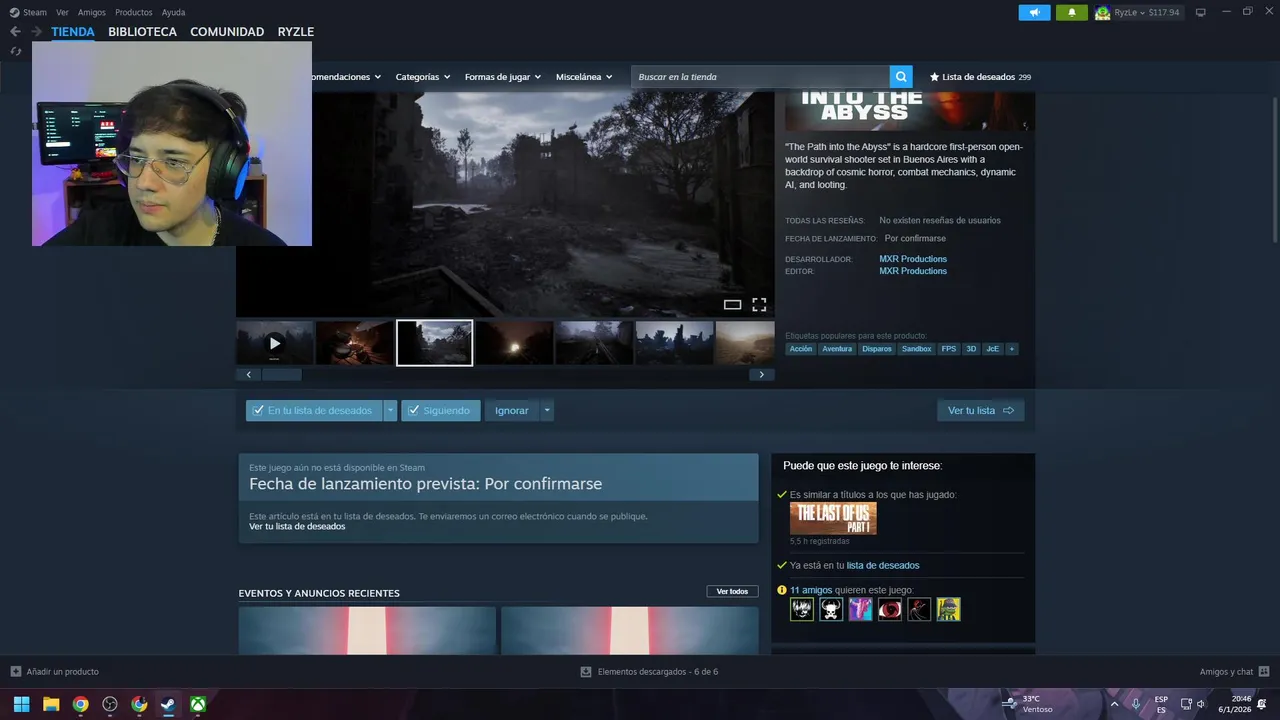Viewport: 1280px width, 720px height.
Task: Open the Ayuda menu
Action: 173,13
